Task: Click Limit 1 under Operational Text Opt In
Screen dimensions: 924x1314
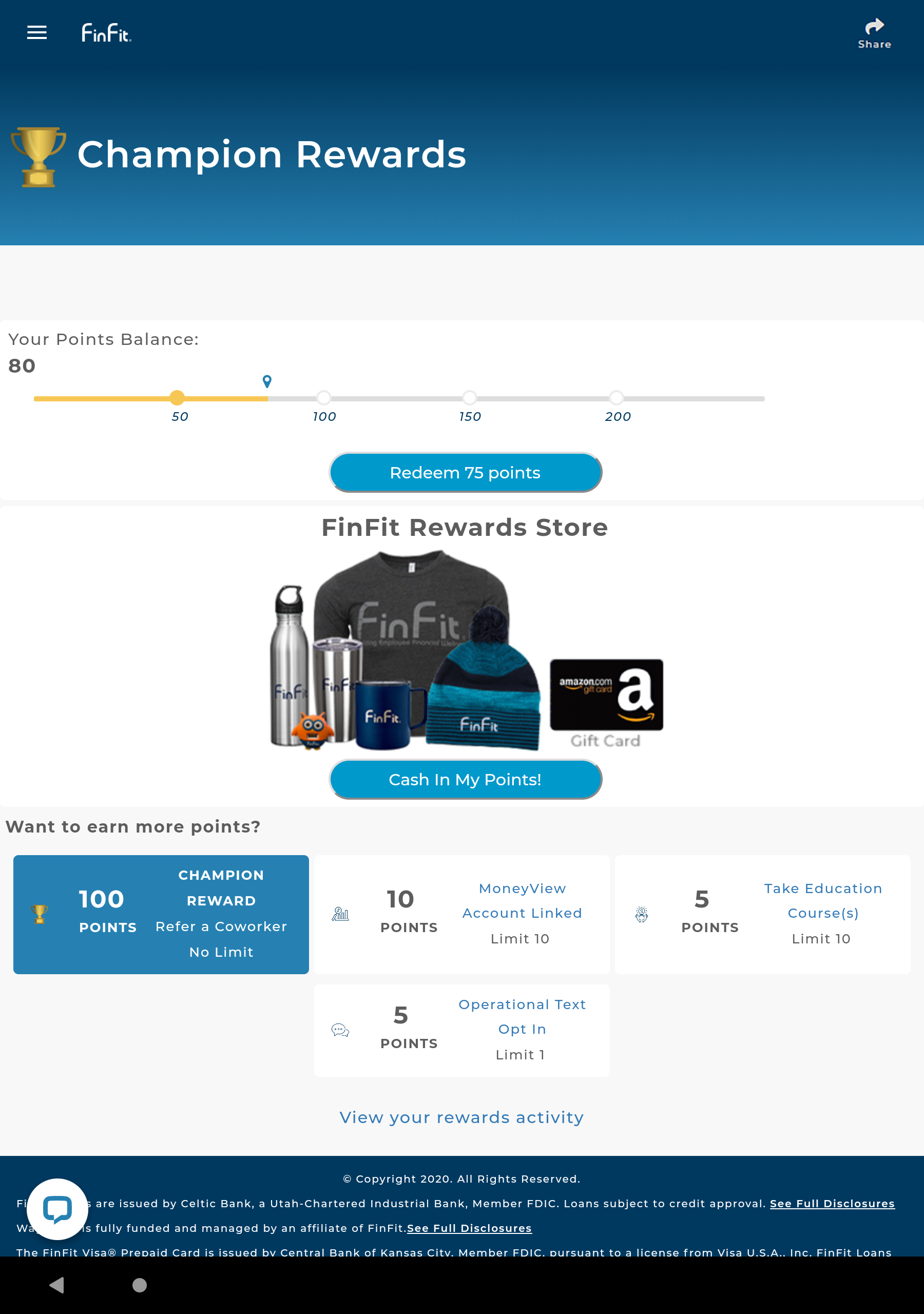Action: click(x=520, y=1055)
